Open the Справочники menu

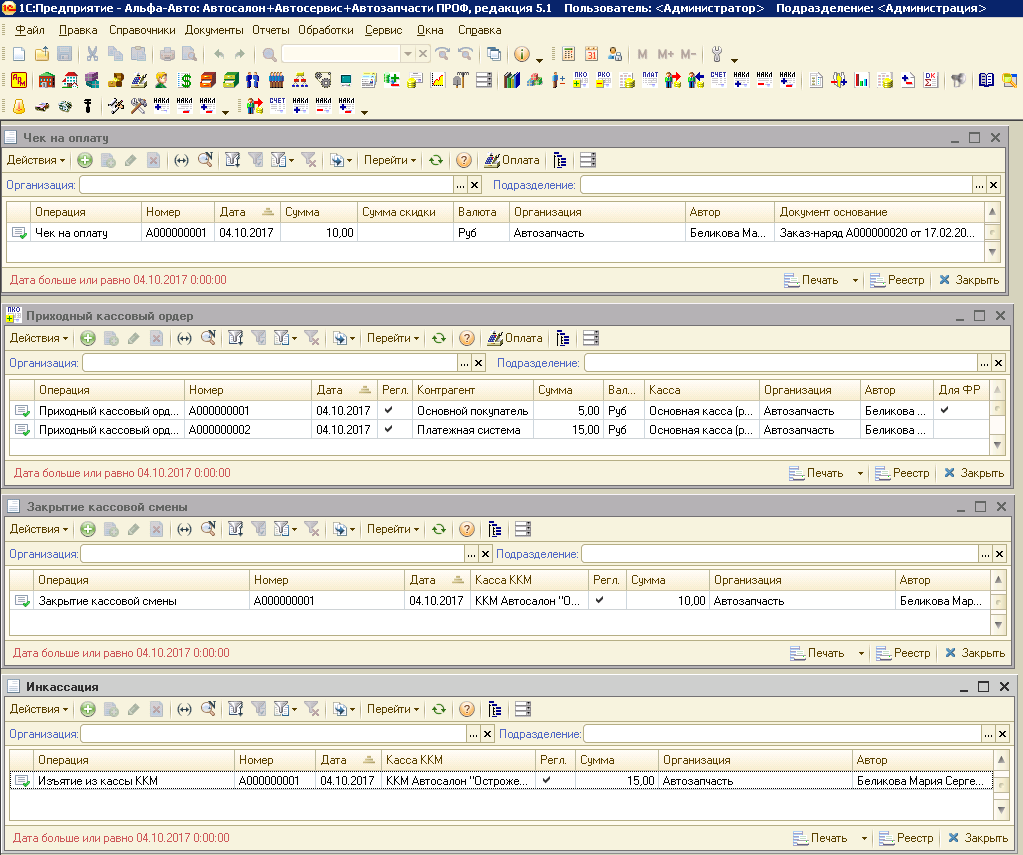point(142,30)
